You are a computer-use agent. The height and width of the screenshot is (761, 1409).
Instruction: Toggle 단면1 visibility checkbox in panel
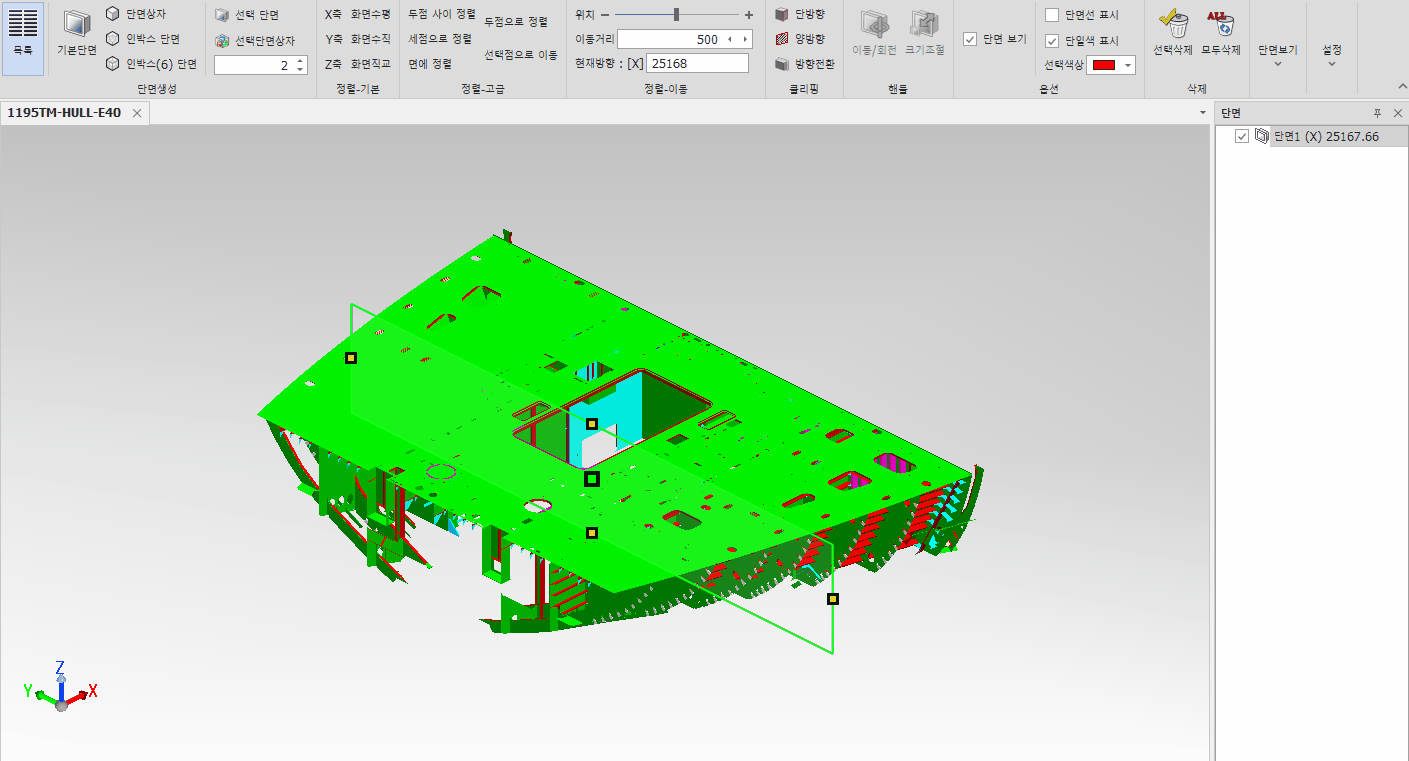coord(1242,137)
